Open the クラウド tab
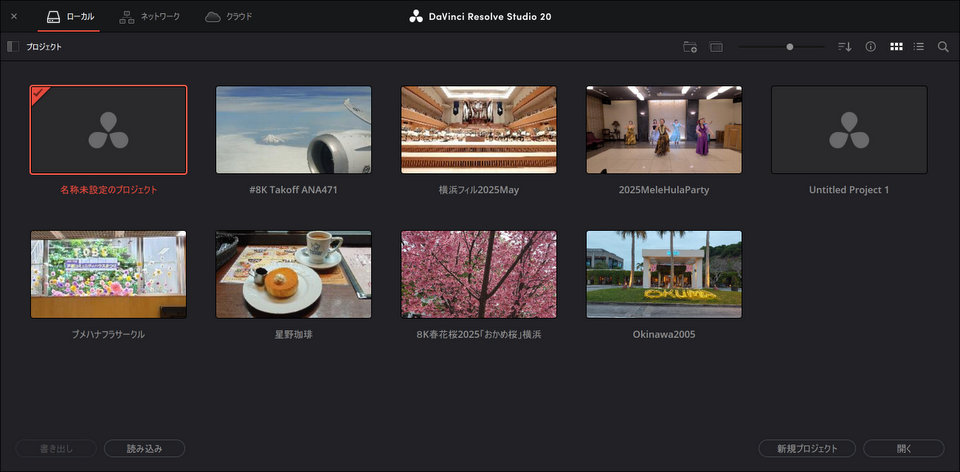The width and height of the screenshot is (960, 472). [x=228, y=17]
